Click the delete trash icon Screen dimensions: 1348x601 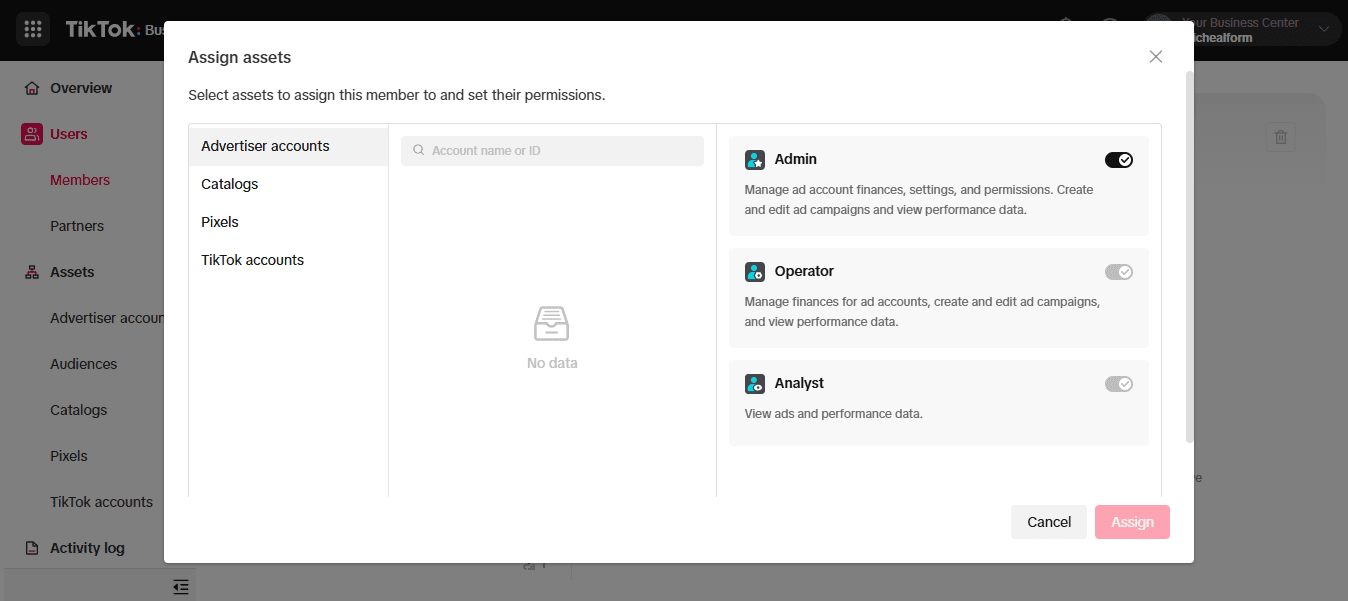[1281, 137]
